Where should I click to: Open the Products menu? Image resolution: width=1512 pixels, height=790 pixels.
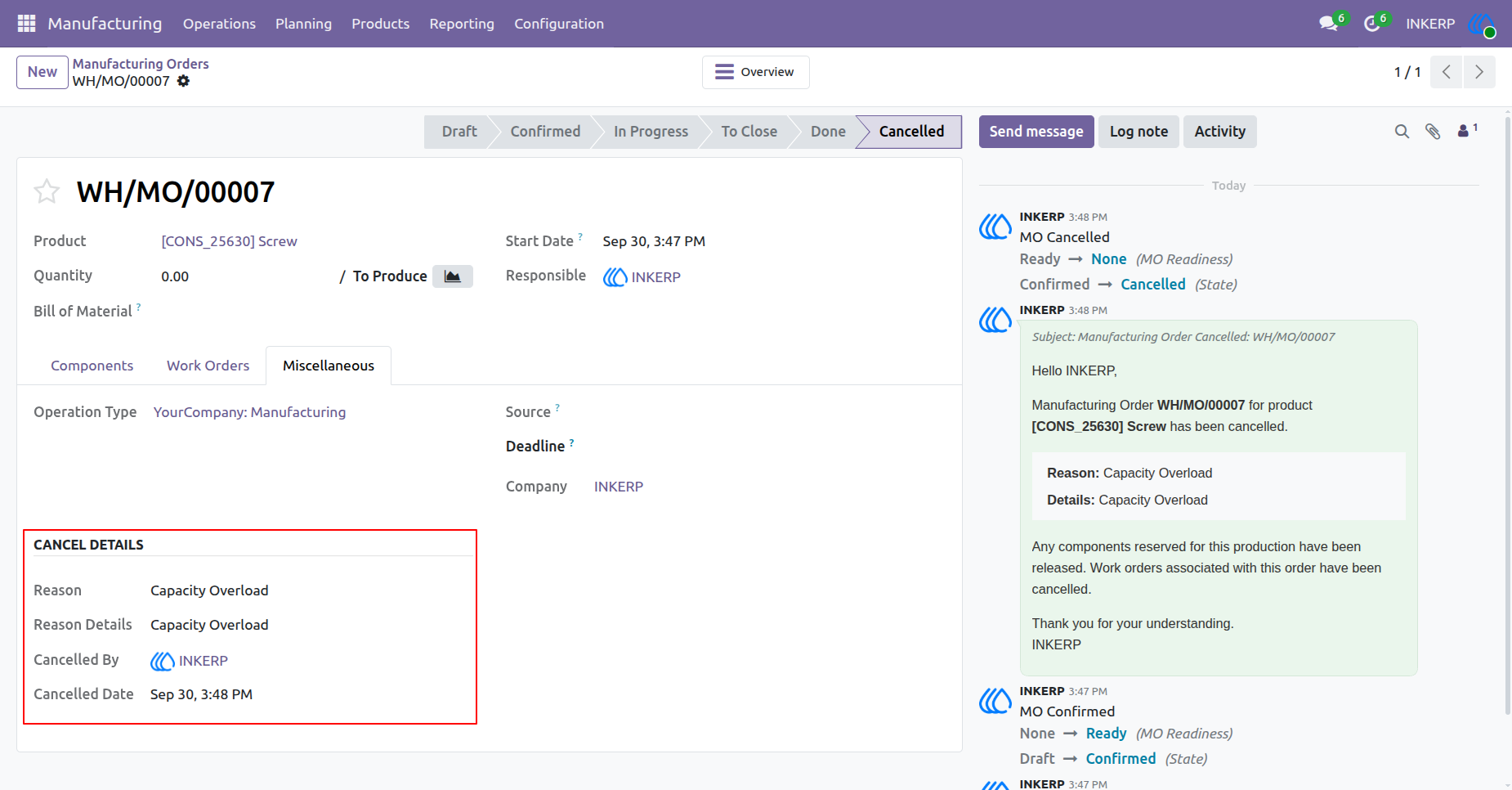pyautogui.click(x=380, y=24)
